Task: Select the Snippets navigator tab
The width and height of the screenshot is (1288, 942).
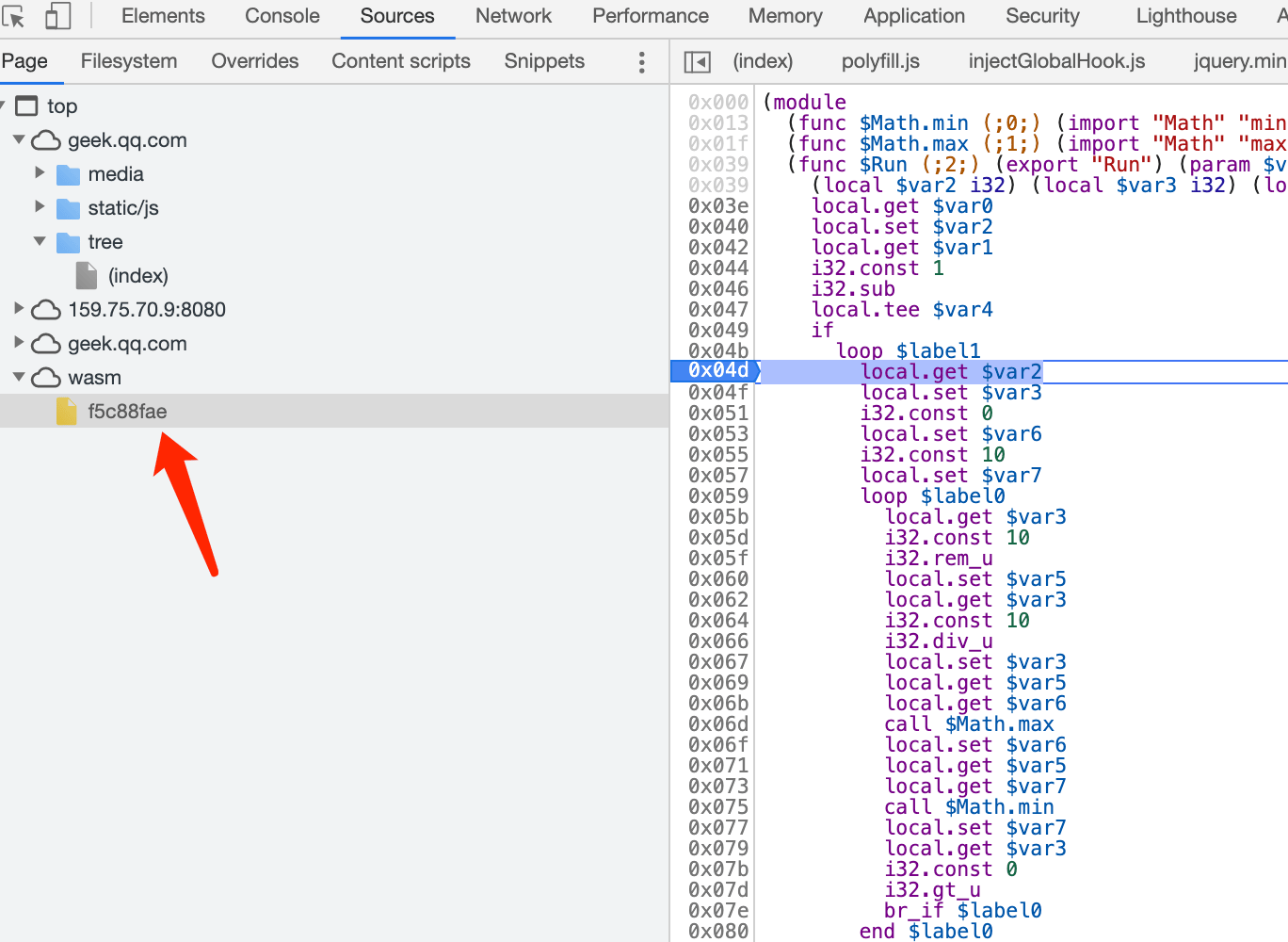Action: point(544,61)
